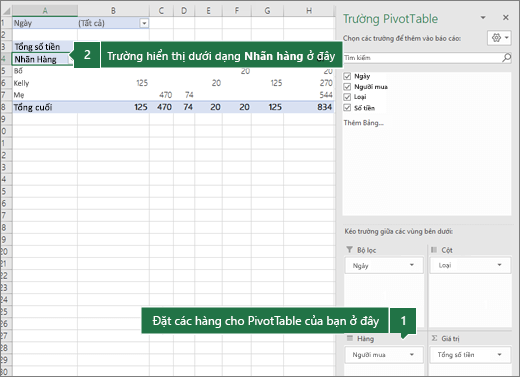Toggle the Số tiền field checkbox
Image resolution: width=520 pixels, height=377 pixels.
pos(347,108)
